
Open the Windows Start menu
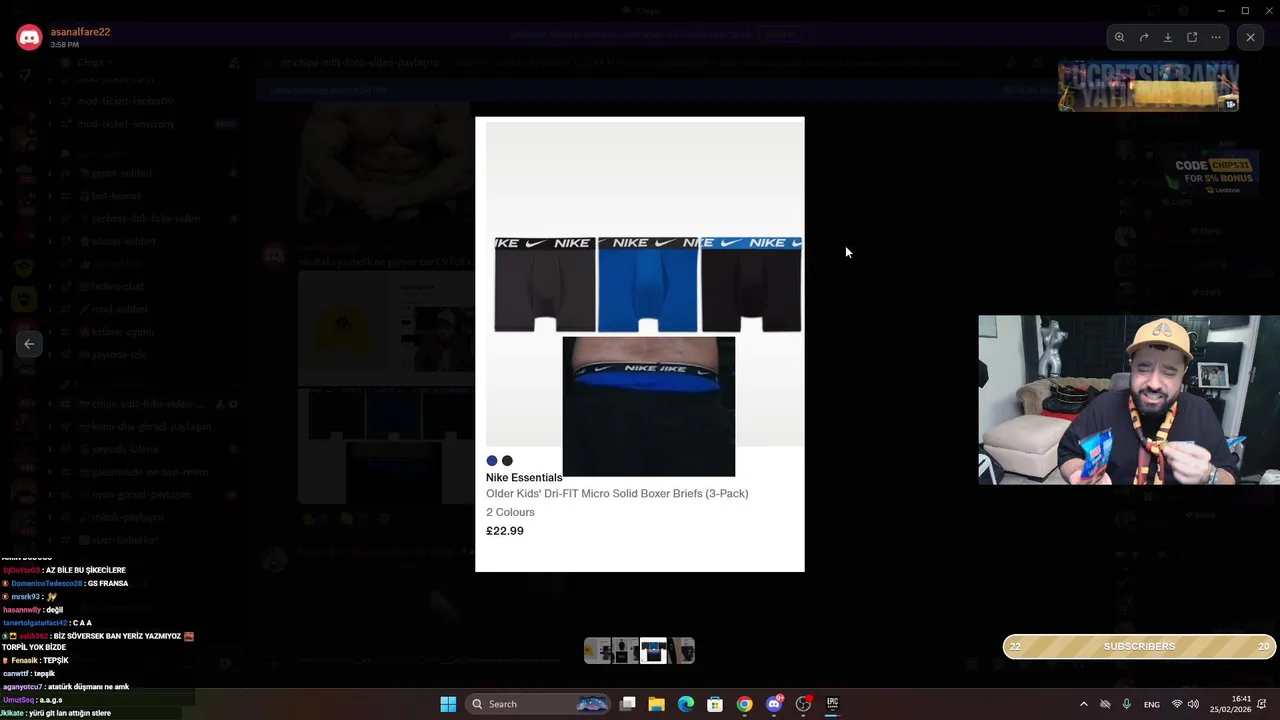pos(448,704)
